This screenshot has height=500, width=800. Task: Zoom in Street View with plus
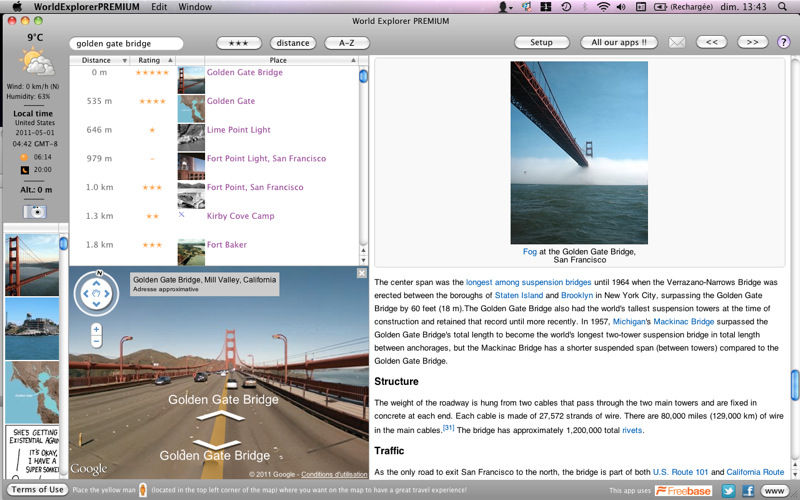pyautogui.click(x=96, y=329)
